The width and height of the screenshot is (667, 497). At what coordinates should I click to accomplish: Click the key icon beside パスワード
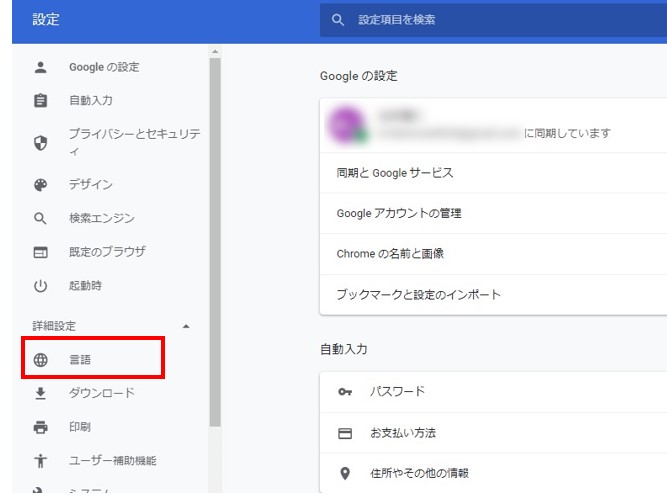(x=345, y=392)
